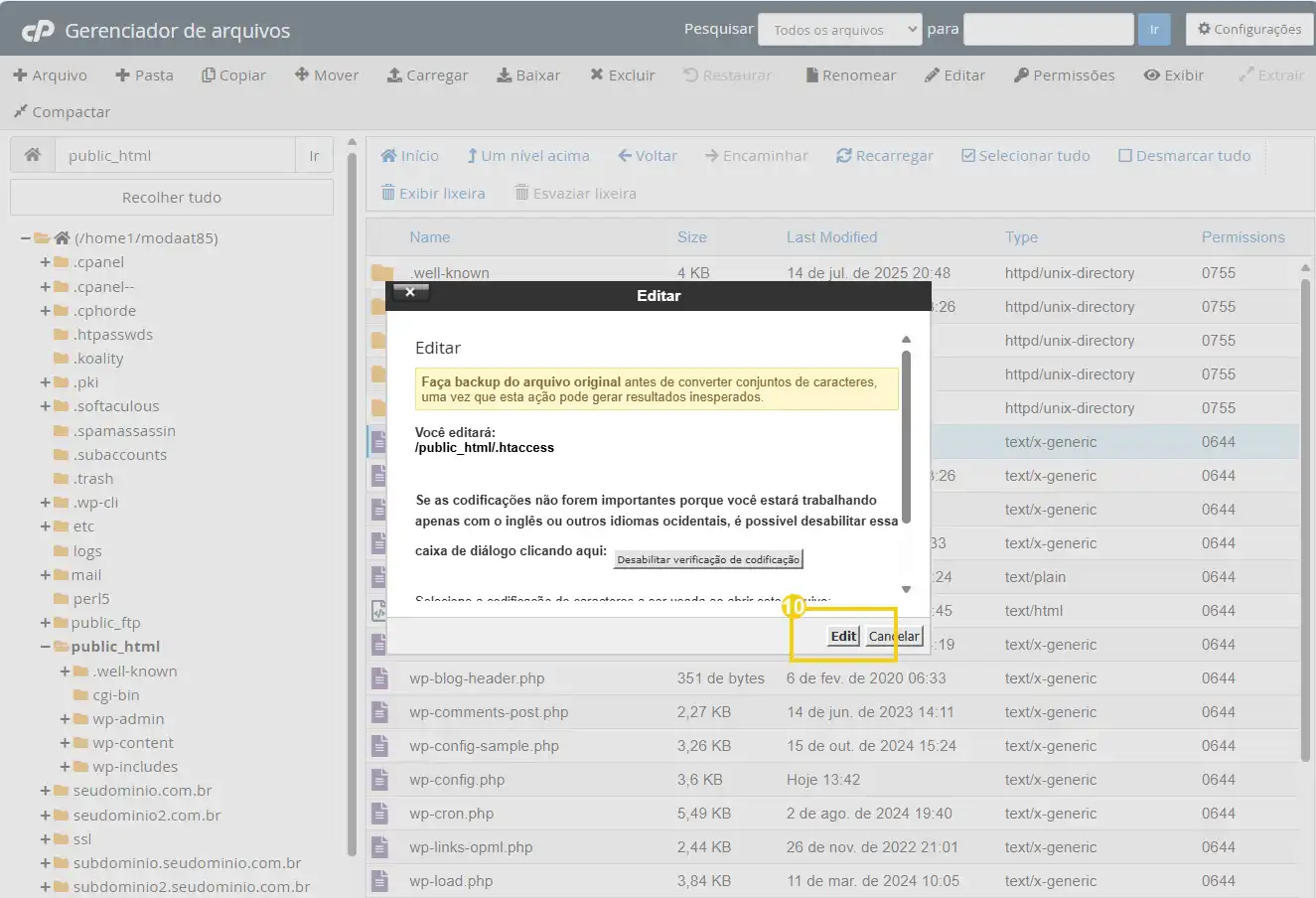Expand the wp-content folder

(x=65, y=743)
